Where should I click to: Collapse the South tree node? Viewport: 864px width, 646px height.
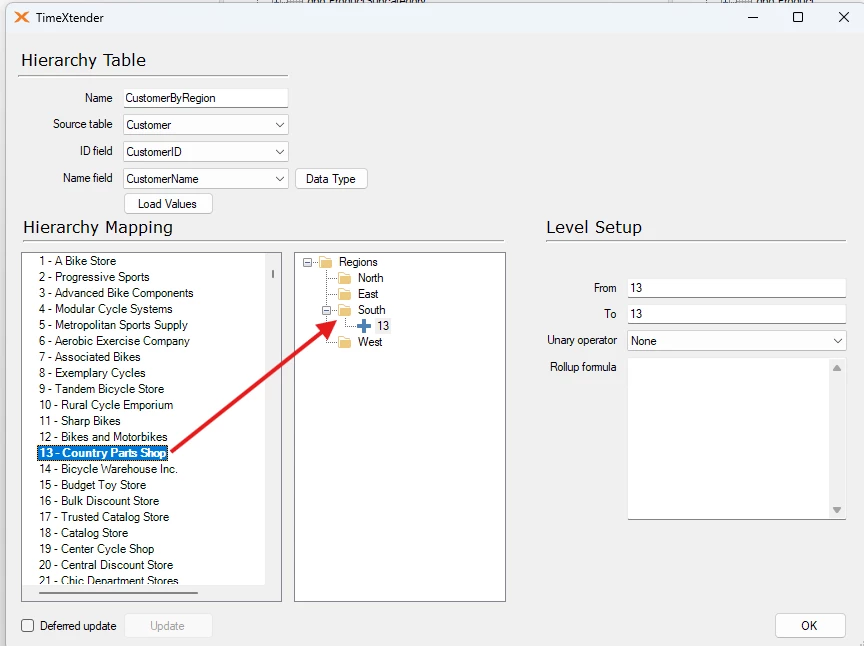click(326, 310)
